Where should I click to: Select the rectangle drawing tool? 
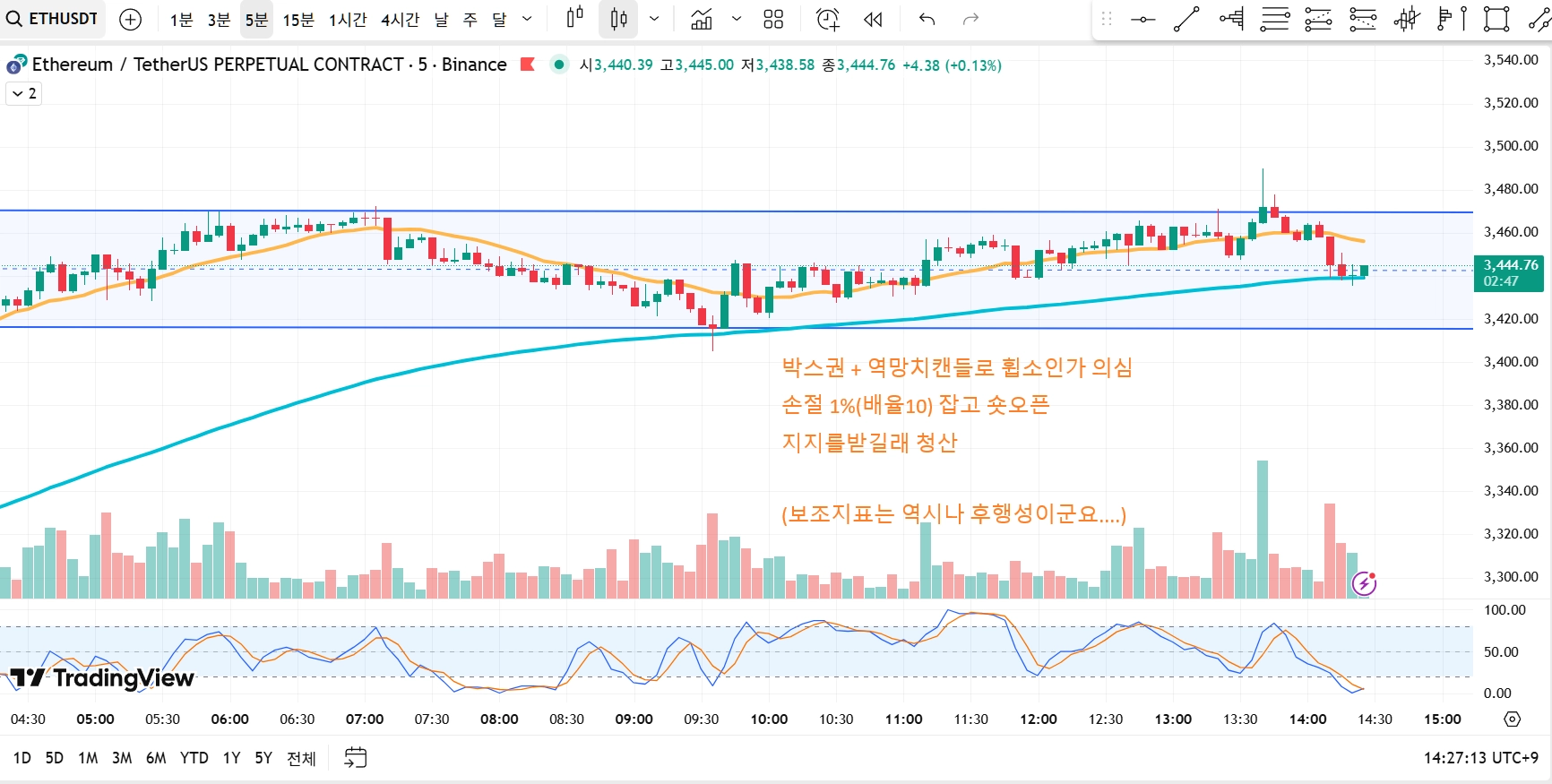point(1496,19)
